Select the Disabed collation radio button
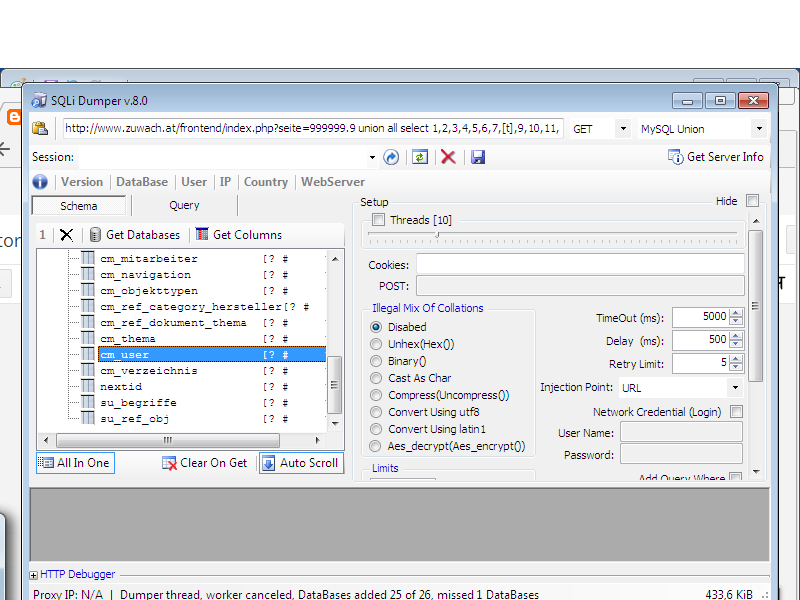Screen dimensions: 800x600 click(x=376, y=327)
